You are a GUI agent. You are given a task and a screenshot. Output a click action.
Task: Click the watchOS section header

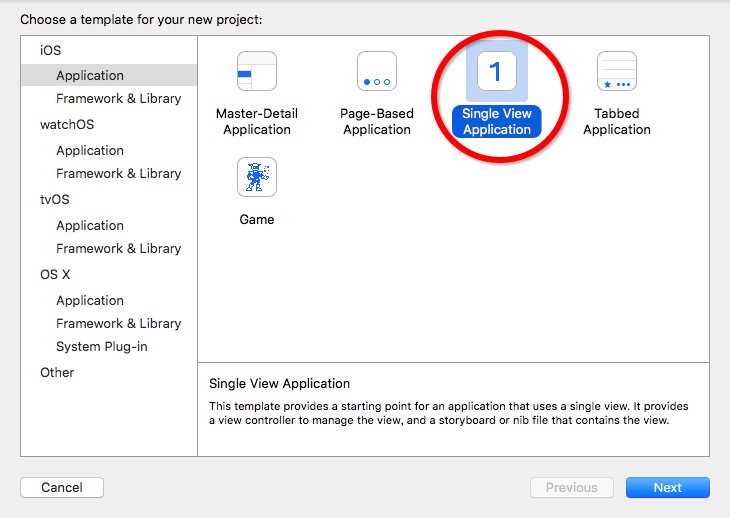(67, 124)
